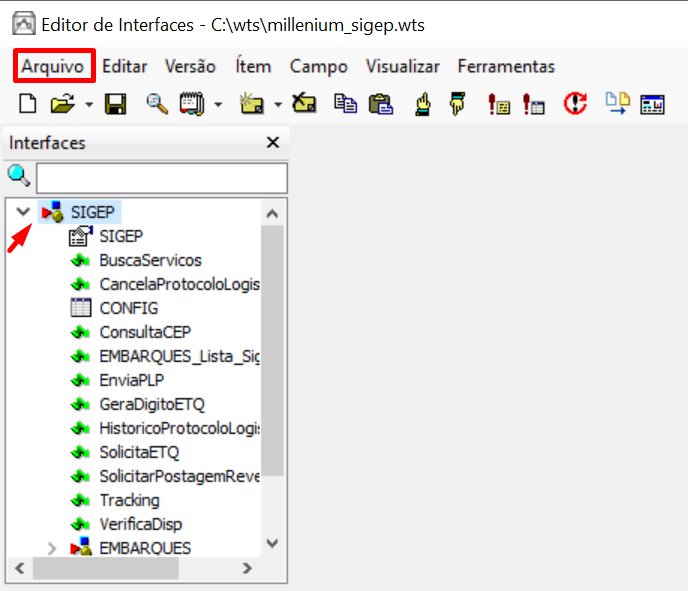
Task: Click the Interfaces search magnifier icon
Action: 18,176
